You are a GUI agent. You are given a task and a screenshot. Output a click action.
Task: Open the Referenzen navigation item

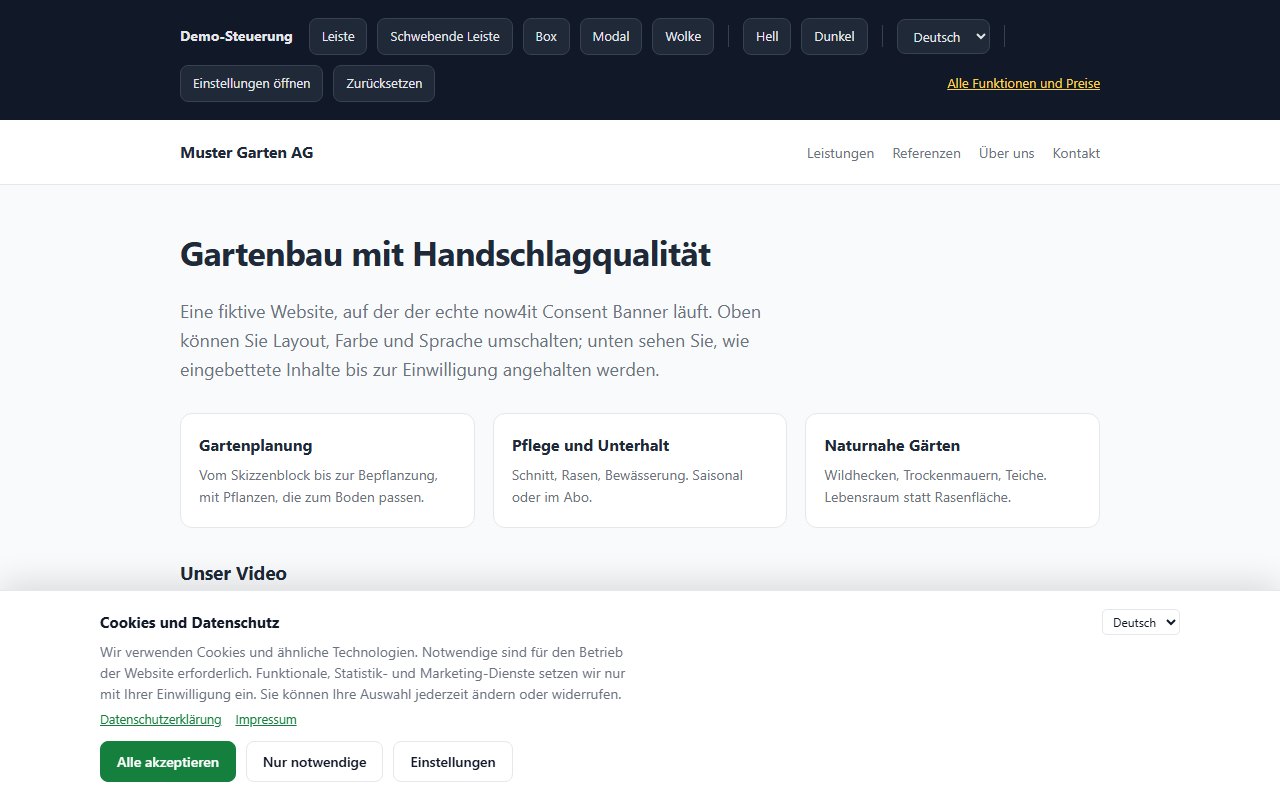coord(926,153)
